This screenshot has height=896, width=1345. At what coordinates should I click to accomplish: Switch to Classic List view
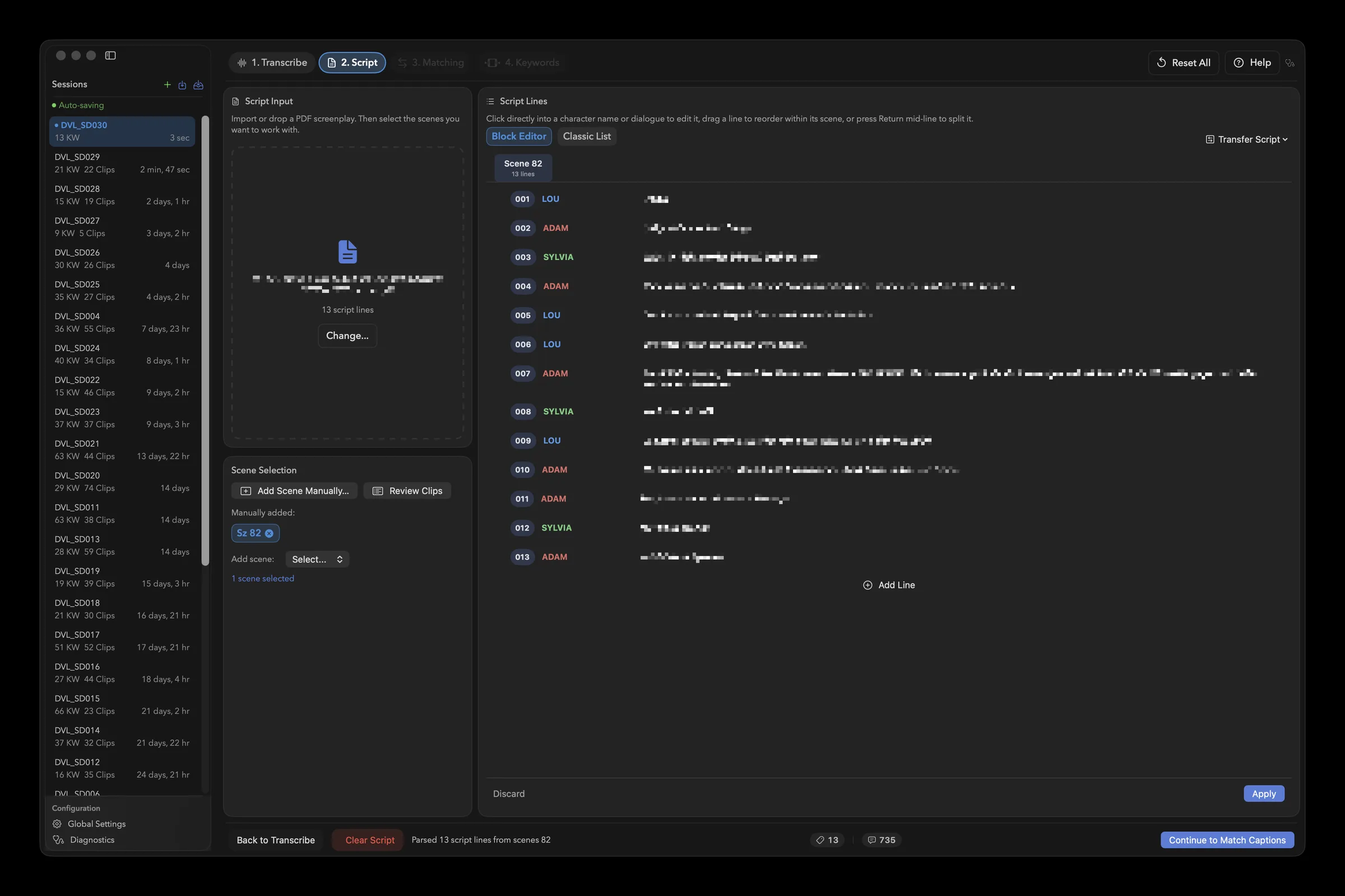[587, 136]
